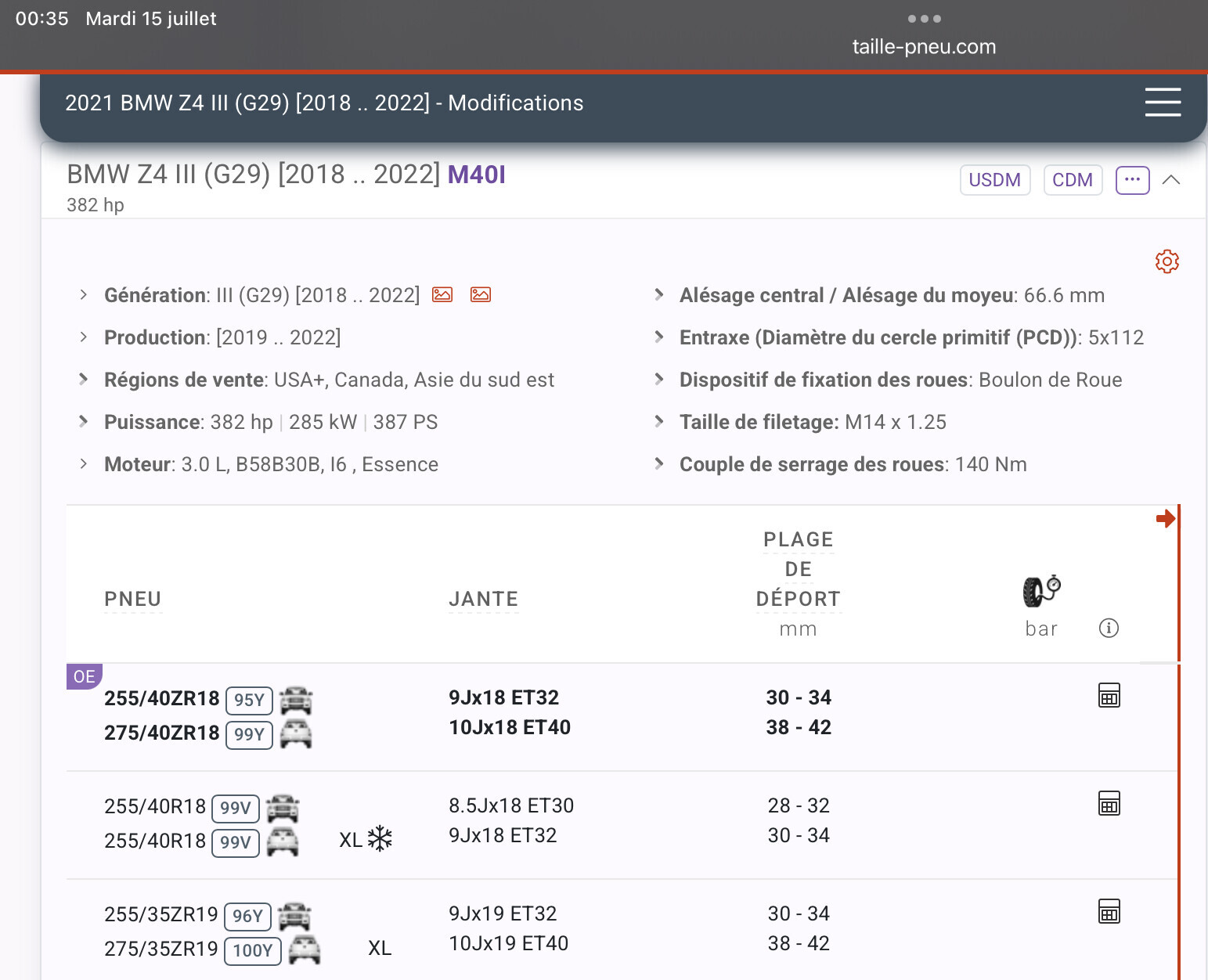
Task: Select tire size 255/35ZR19
Action: 161,914
